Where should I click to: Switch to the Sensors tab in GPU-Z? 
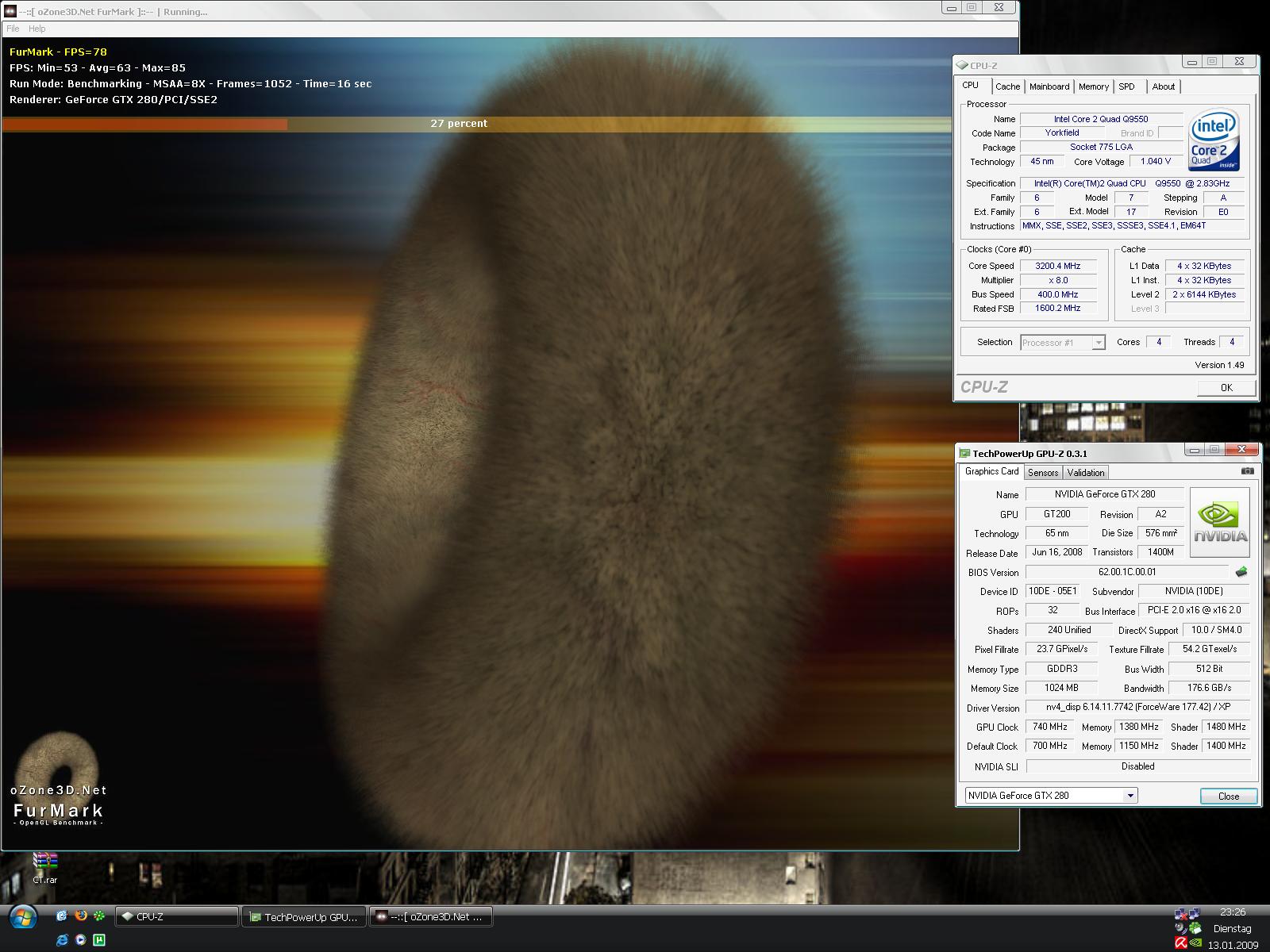coord(1043,473)
